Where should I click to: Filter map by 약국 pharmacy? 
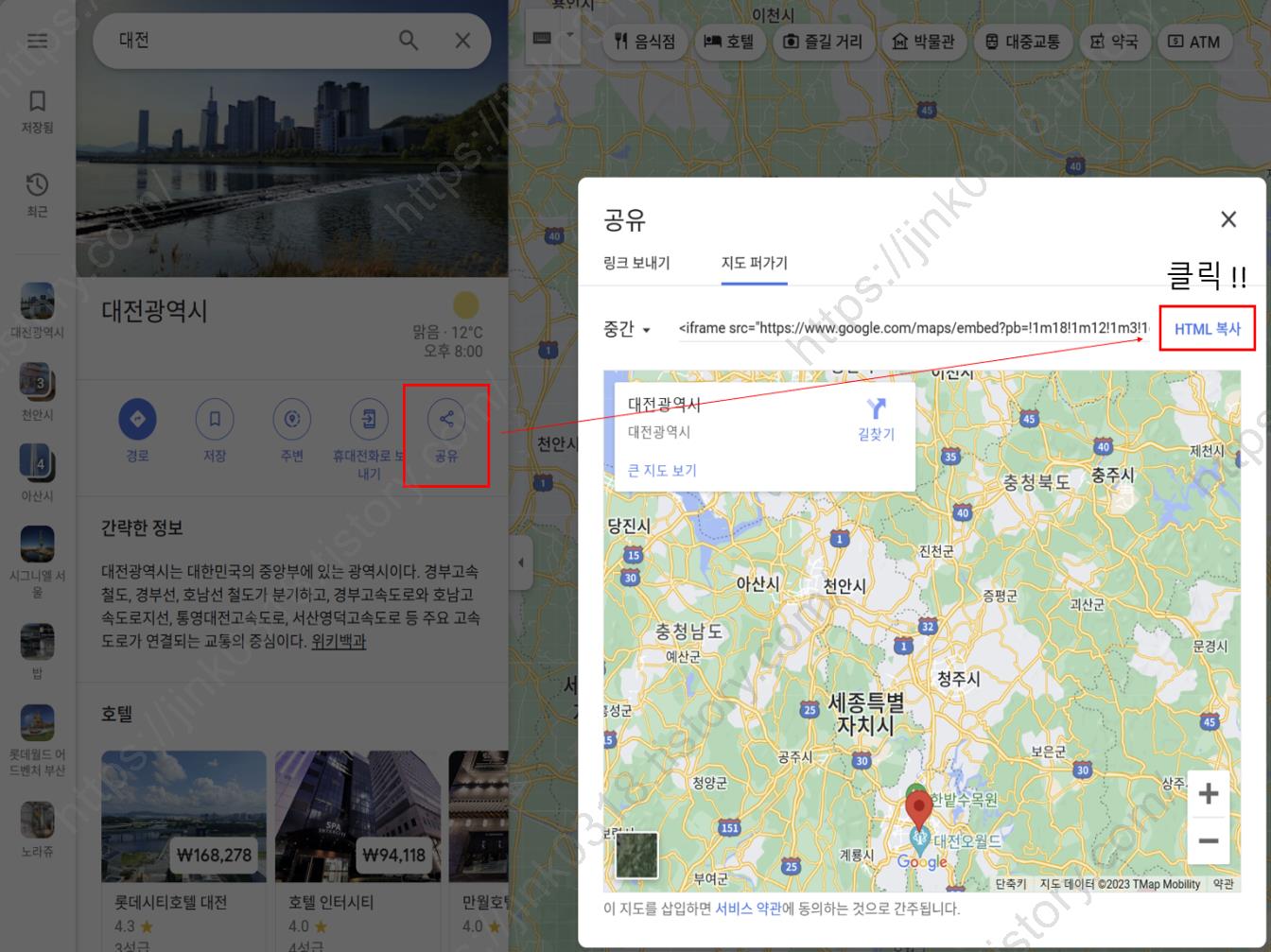1114,42
